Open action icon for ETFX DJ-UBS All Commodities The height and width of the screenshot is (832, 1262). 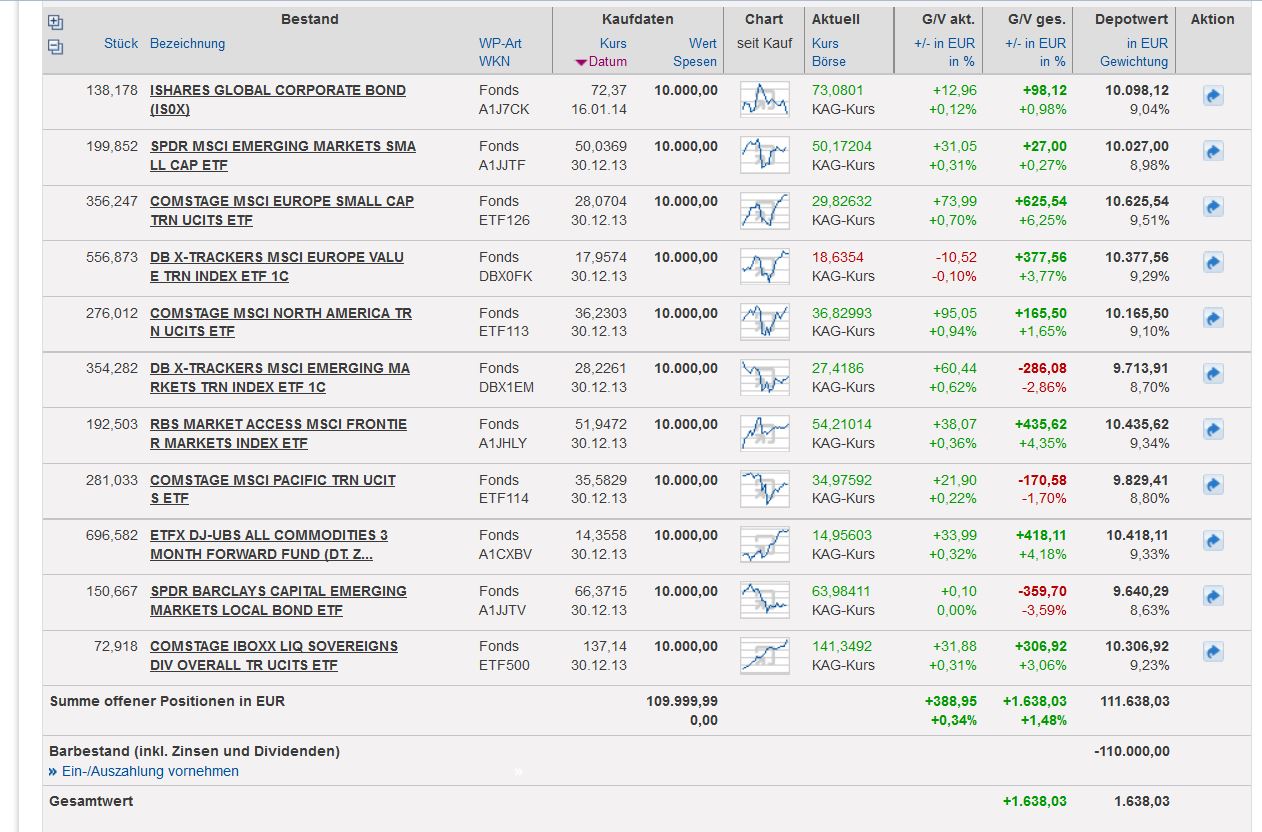[1213, 541]
